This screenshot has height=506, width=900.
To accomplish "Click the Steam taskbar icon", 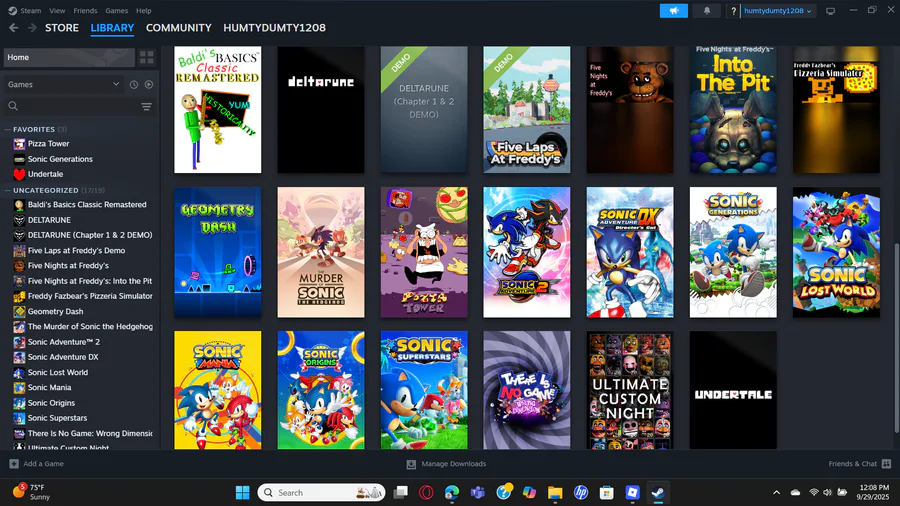I will [658, 492].
